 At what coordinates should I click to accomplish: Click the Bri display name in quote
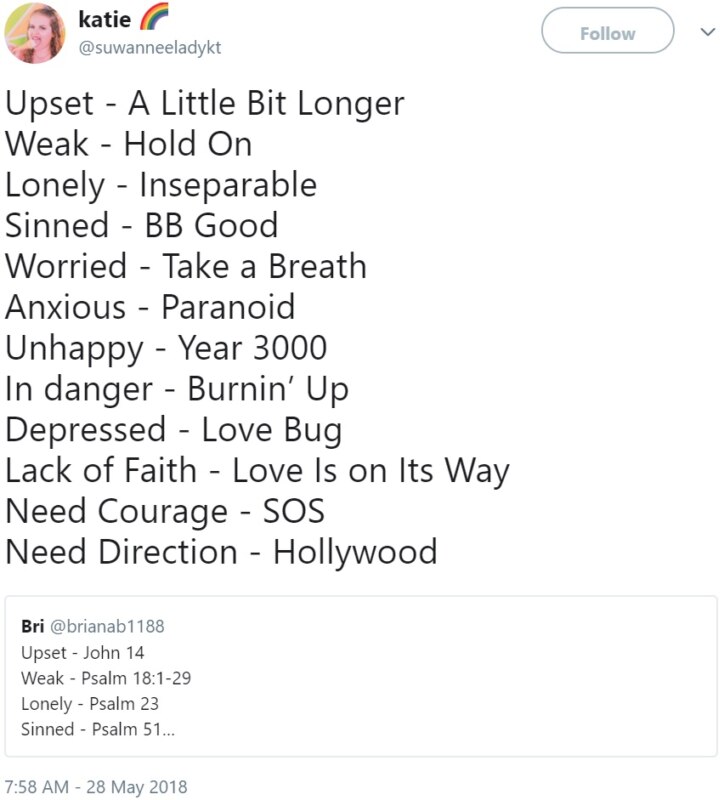point(33,626)
